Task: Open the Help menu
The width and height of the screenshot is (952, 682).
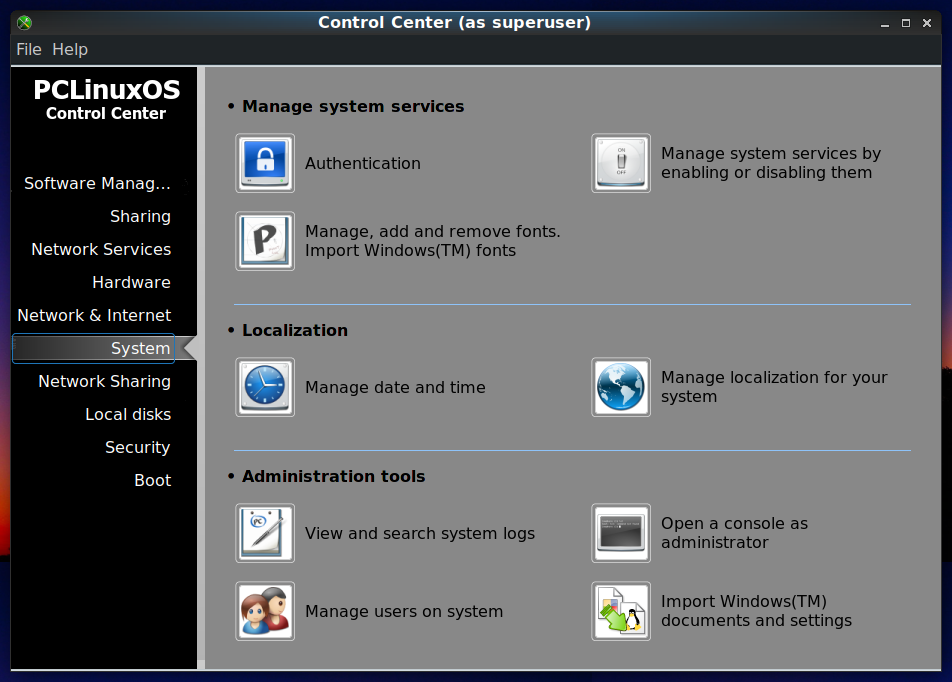Action: tap(70, 49)
